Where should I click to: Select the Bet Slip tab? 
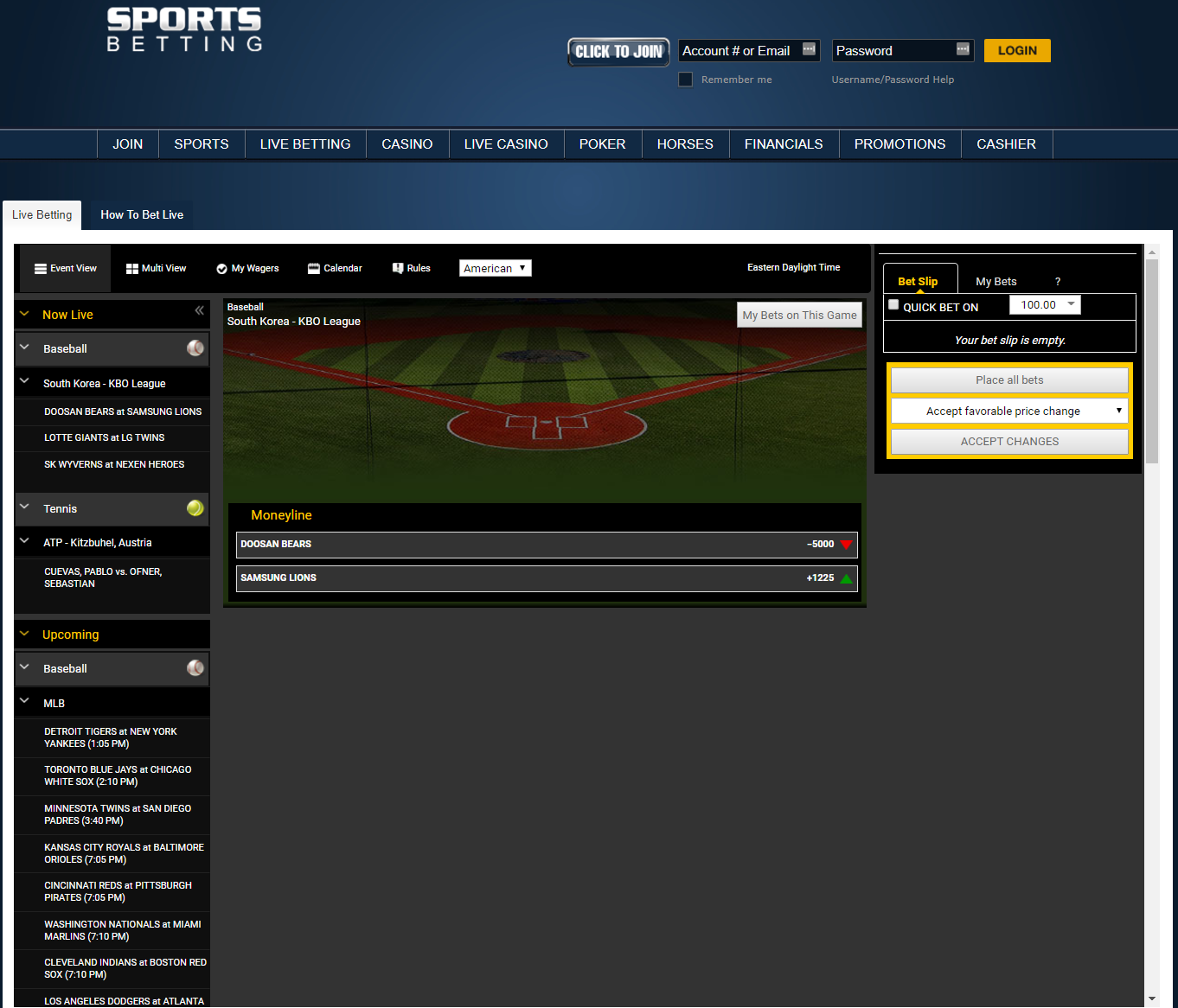[920, 279]
